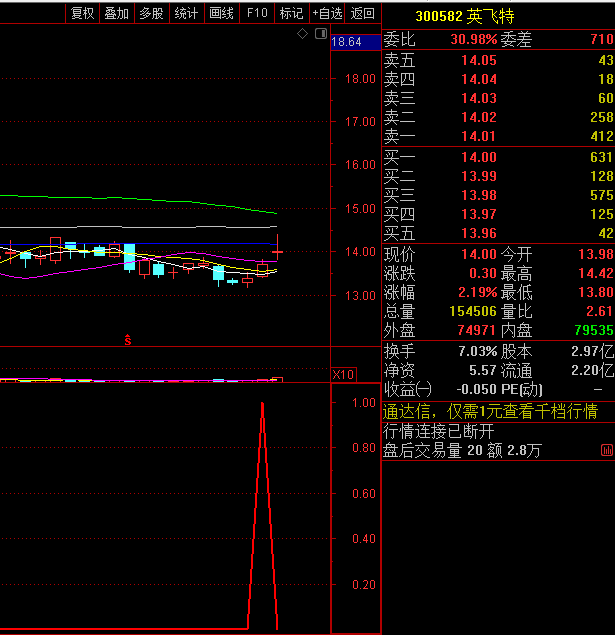Select the 叠加 overlay button
615x635 pixels.
tap(117, 13)
